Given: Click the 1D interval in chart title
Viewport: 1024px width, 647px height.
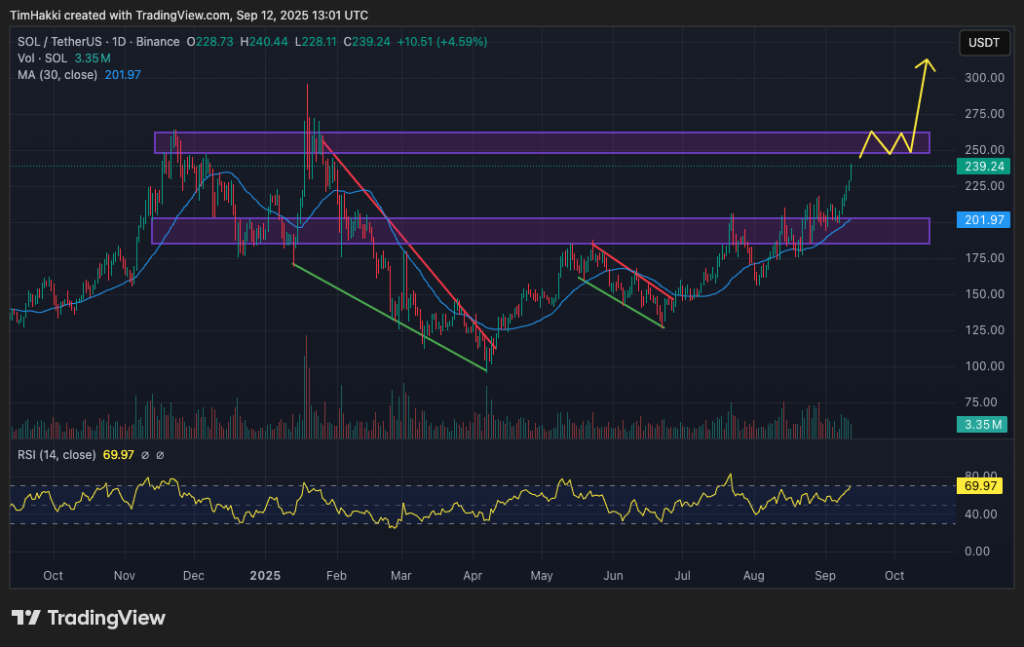Looking at the screenshot, I should 118,42.
